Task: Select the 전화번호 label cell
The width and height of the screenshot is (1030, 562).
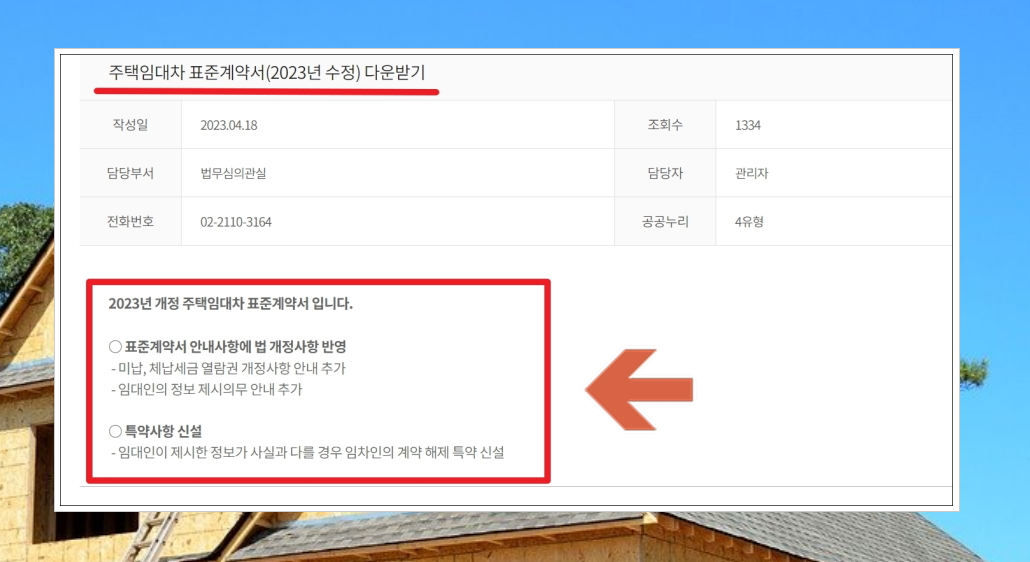Action: click(x=131, y=222)
